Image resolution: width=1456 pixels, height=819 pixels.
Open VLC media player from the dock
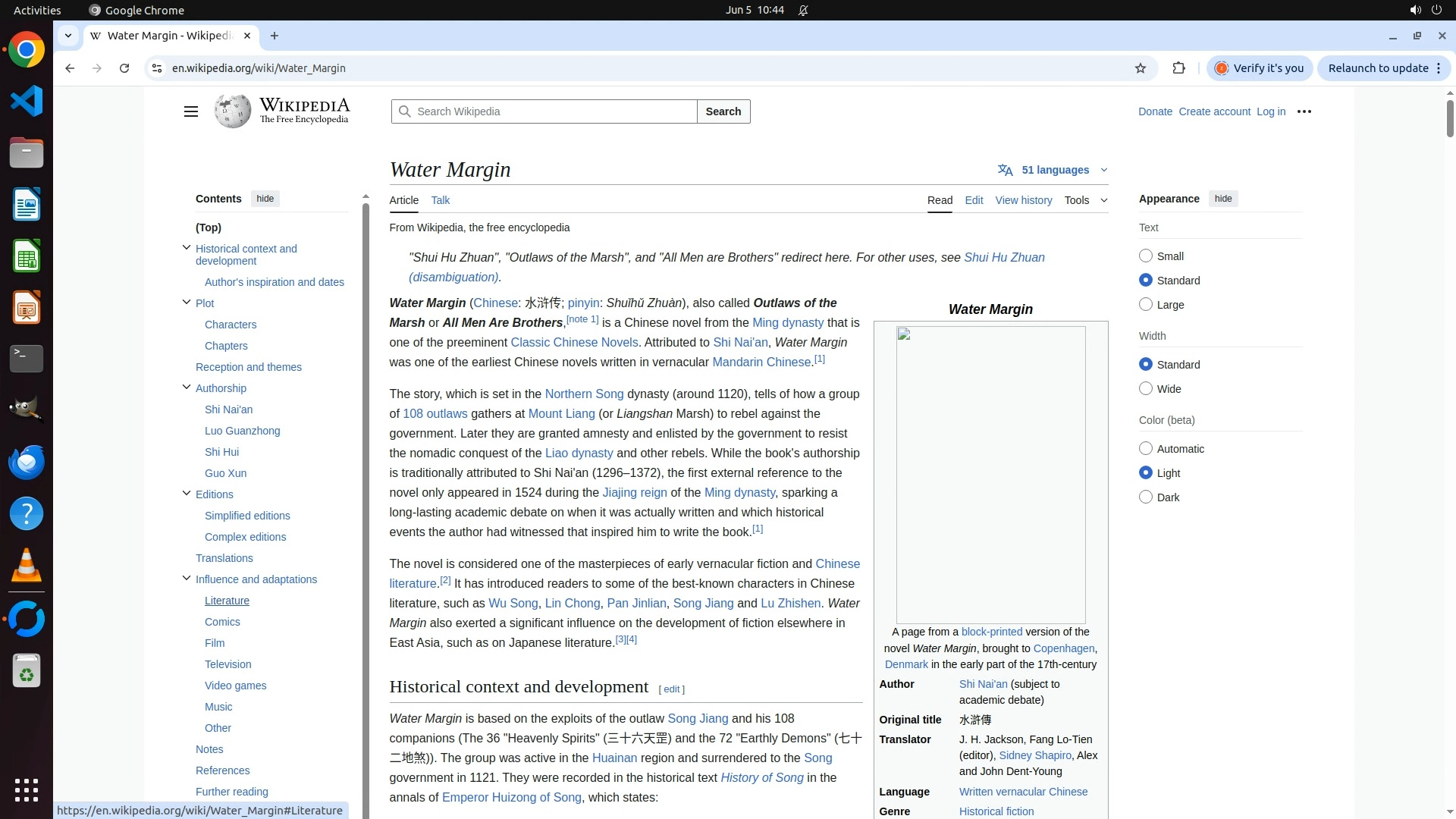point(27,565)
